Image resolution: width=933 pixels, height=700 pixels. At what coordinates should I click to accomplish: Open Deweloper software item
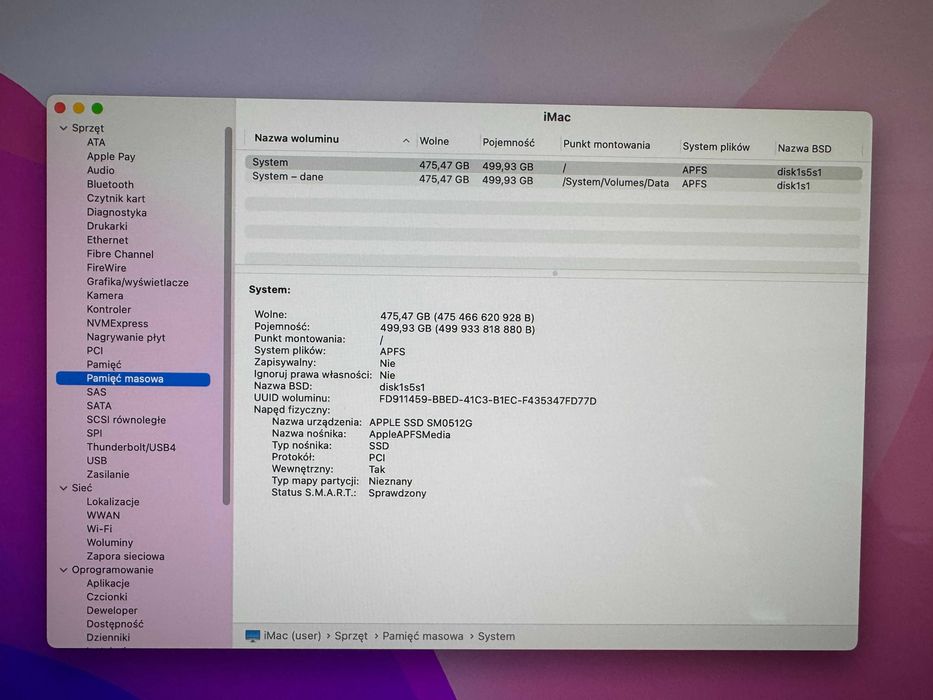[x=112, y=611]
